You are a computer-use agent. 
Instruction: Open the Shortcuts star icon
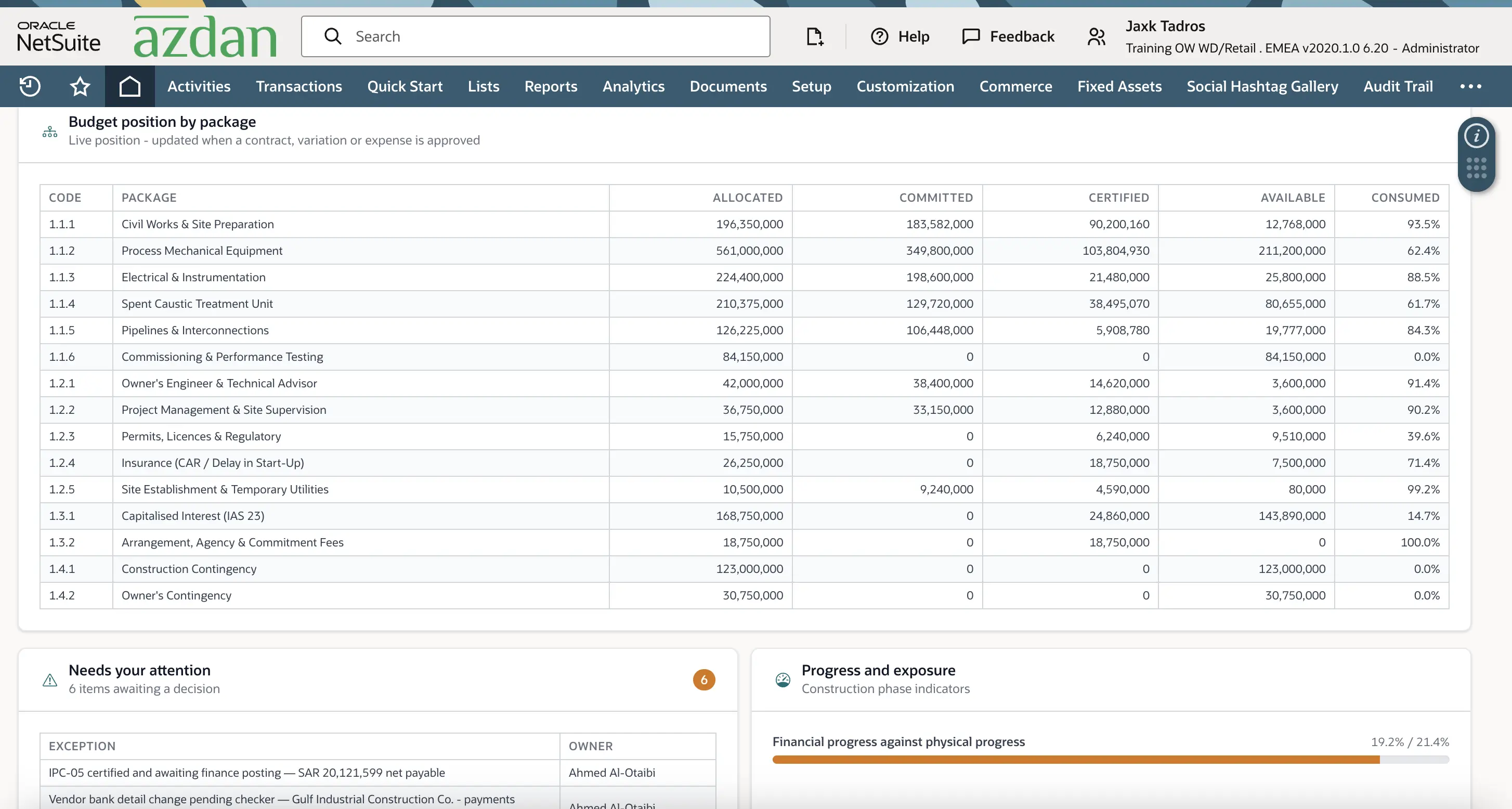point(80,86)
